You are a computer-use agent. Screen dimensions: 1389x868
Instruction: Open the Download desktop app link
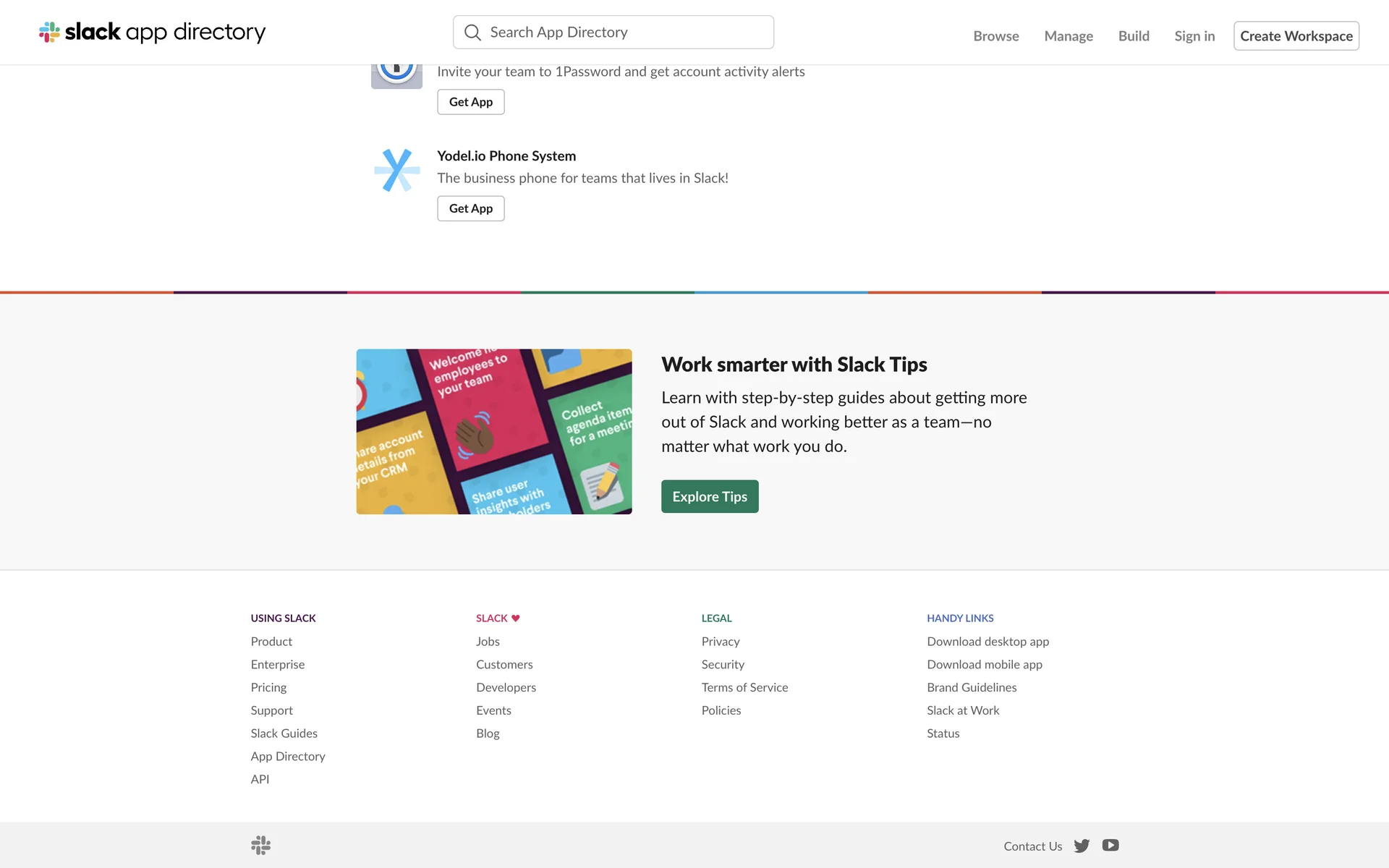coord(987,642)
